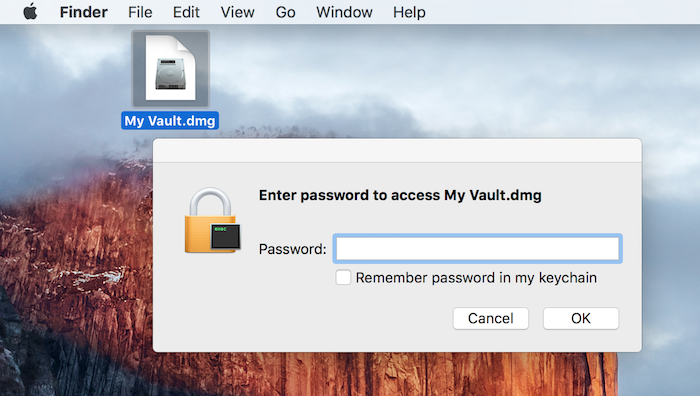The height and width of the screenshot is (396, 700).
Task: Open the Edit menu
Action: click(186, 12)
